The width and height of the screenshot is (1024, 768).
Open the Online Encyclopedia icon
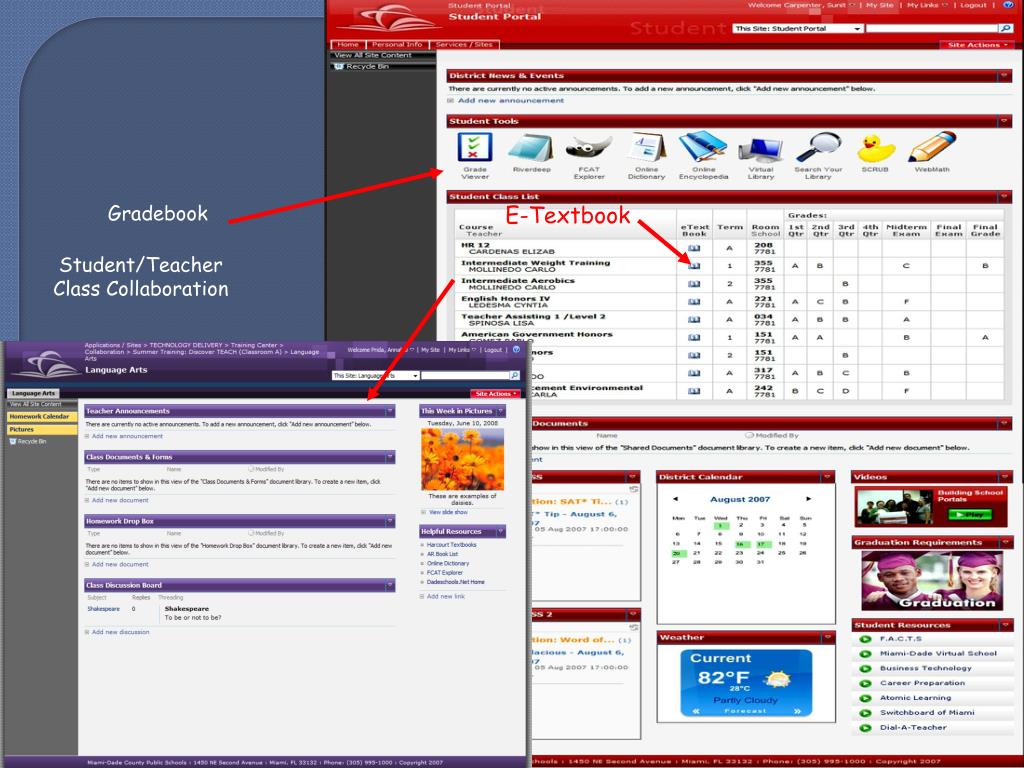703,148
